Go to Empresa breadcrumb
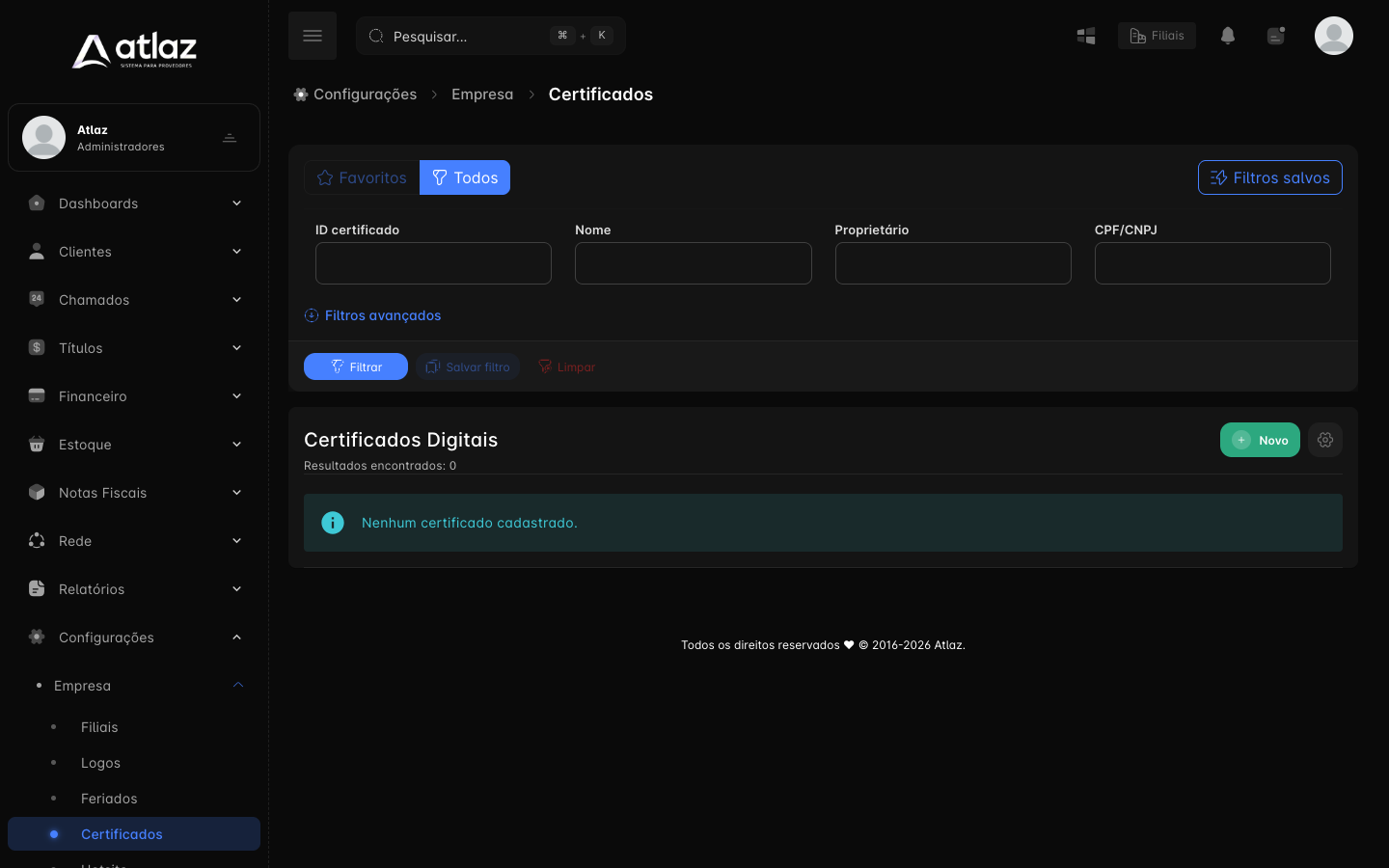The image size is (1389, 868). (x=482, y=95)
